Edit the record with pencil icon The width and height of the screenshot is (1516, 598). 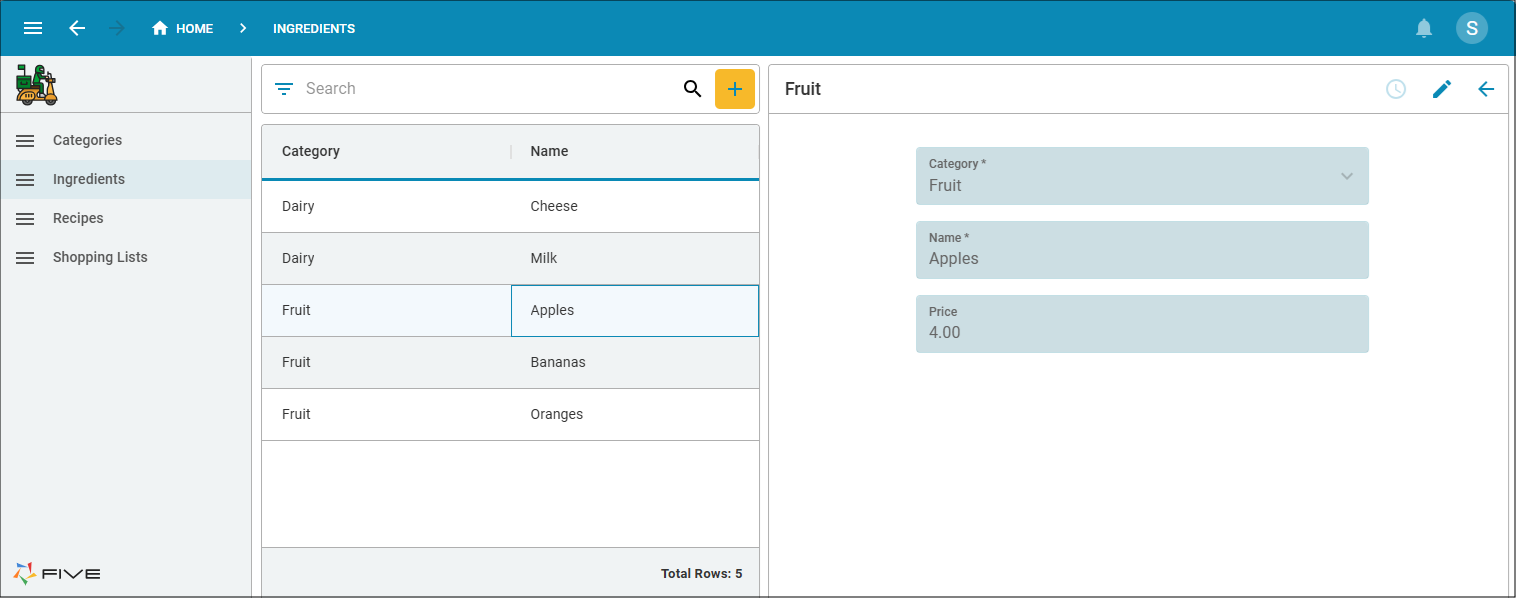pyautogui.click(x=1441, y=89)
